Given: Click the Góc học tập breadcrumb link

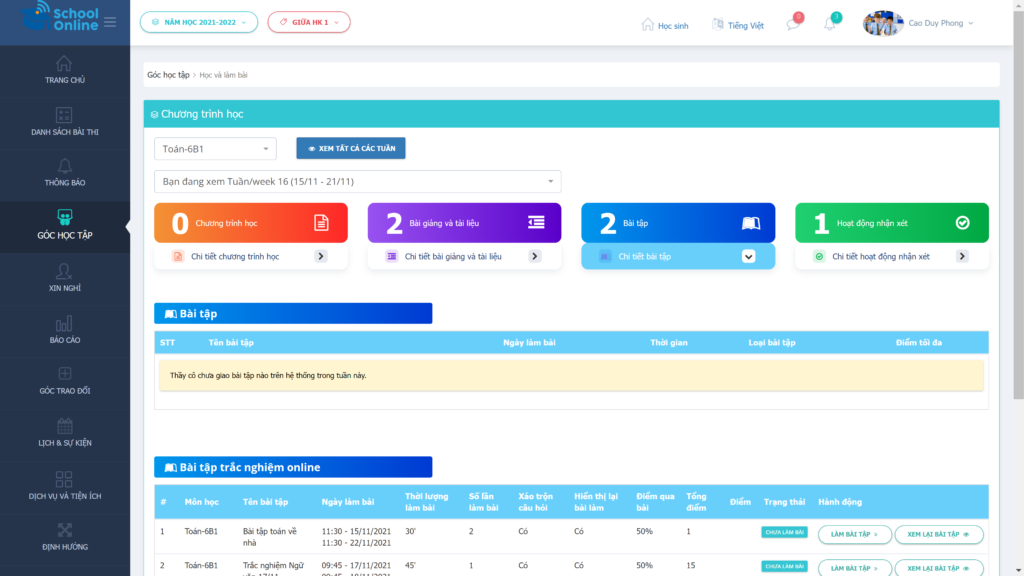Looking at the screenshot, I should [x=167, y=75].
